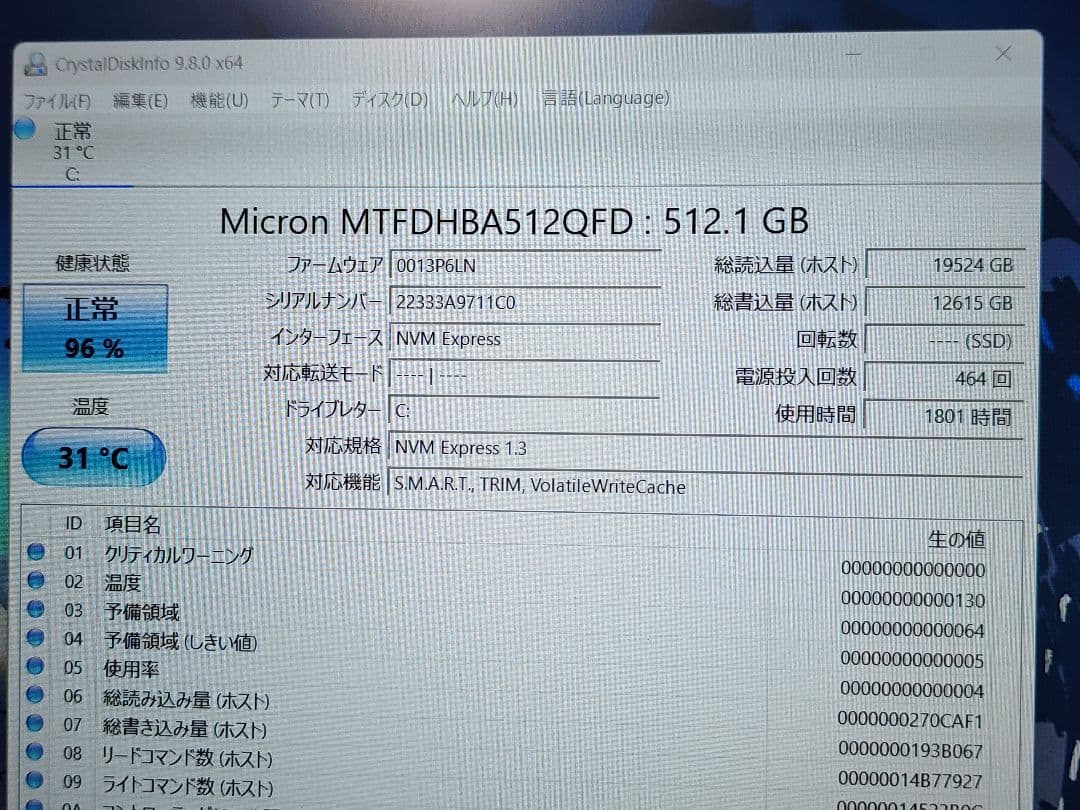
Task: Click the status circle of row 09
Action: tap(34, 780)
